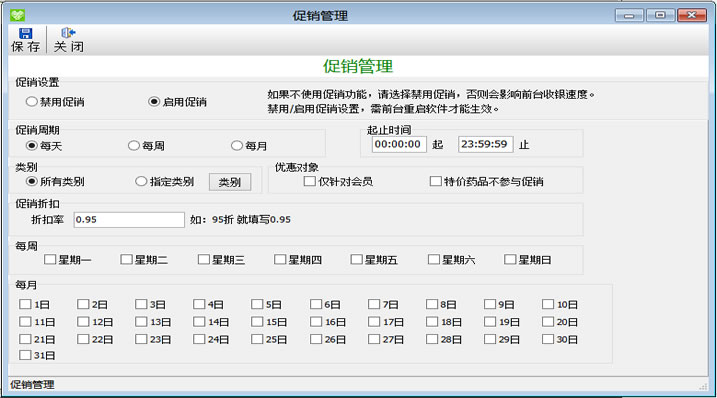Mark the 25日 checkbox

coord(257,339)
